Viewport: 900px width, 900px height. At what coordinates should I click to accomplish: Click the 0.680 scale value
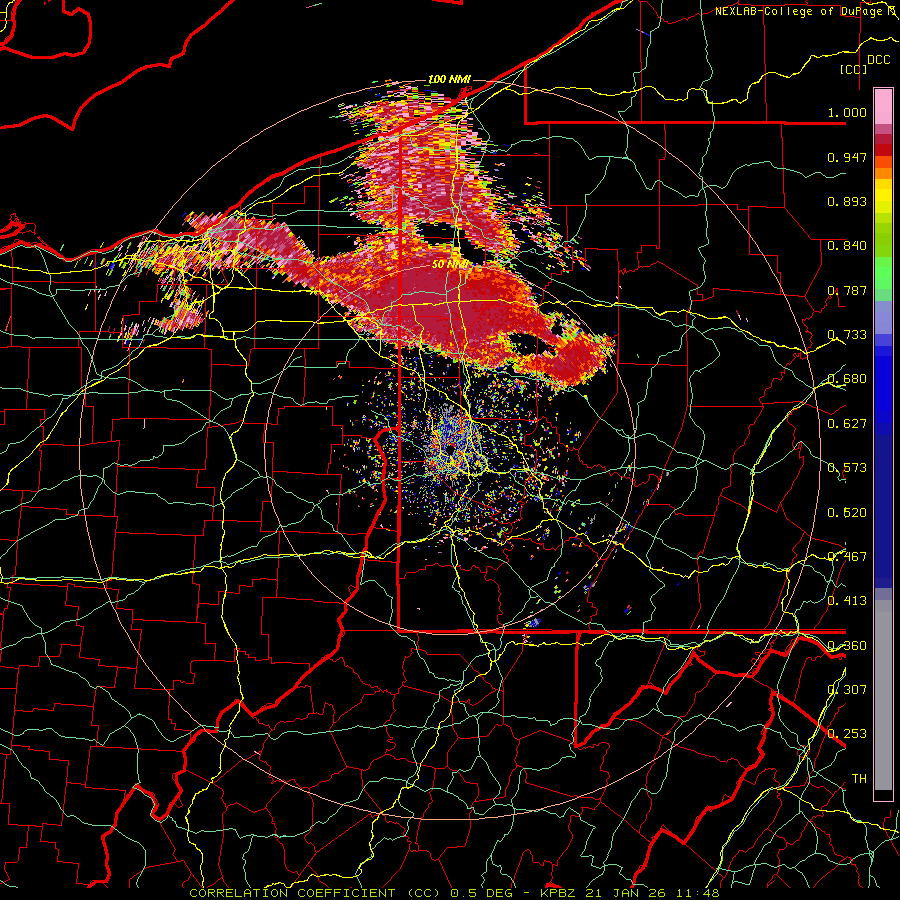click(x=847, y=379)
